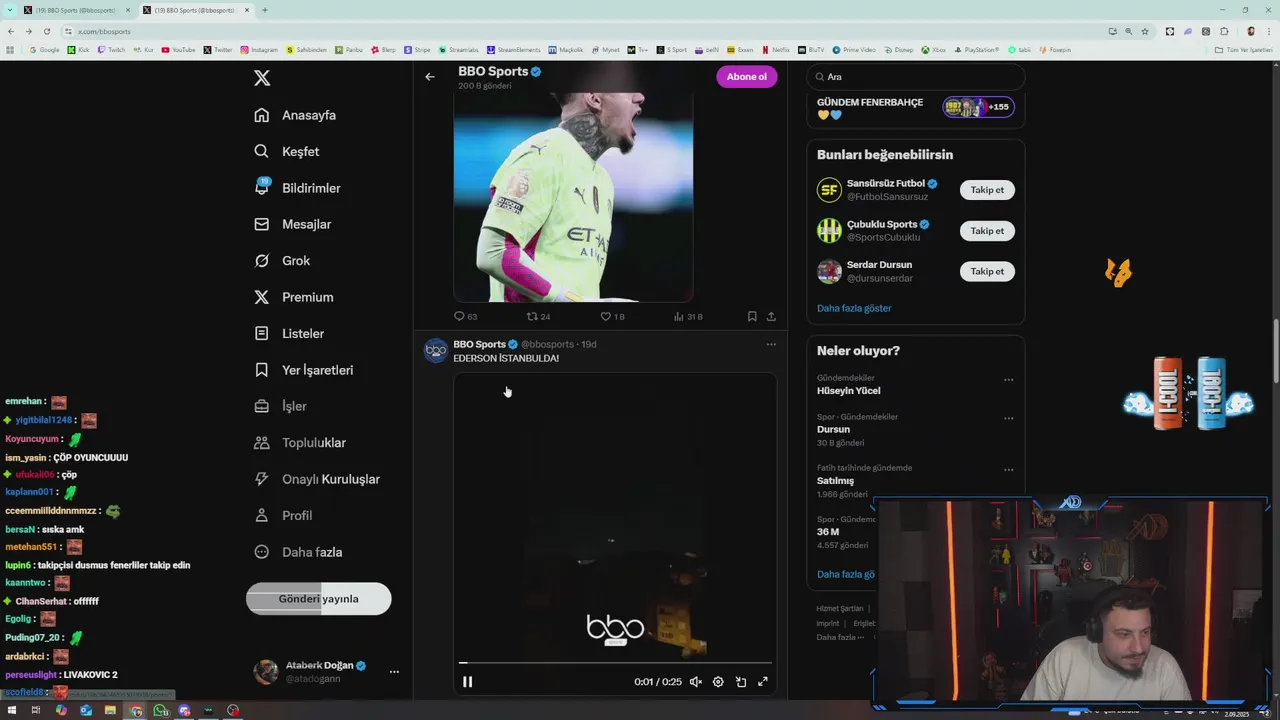This screenshot has height=720, width=1280.
Task: Open Tüm Yer İşaretleri folder
Action: (1244, 49)
